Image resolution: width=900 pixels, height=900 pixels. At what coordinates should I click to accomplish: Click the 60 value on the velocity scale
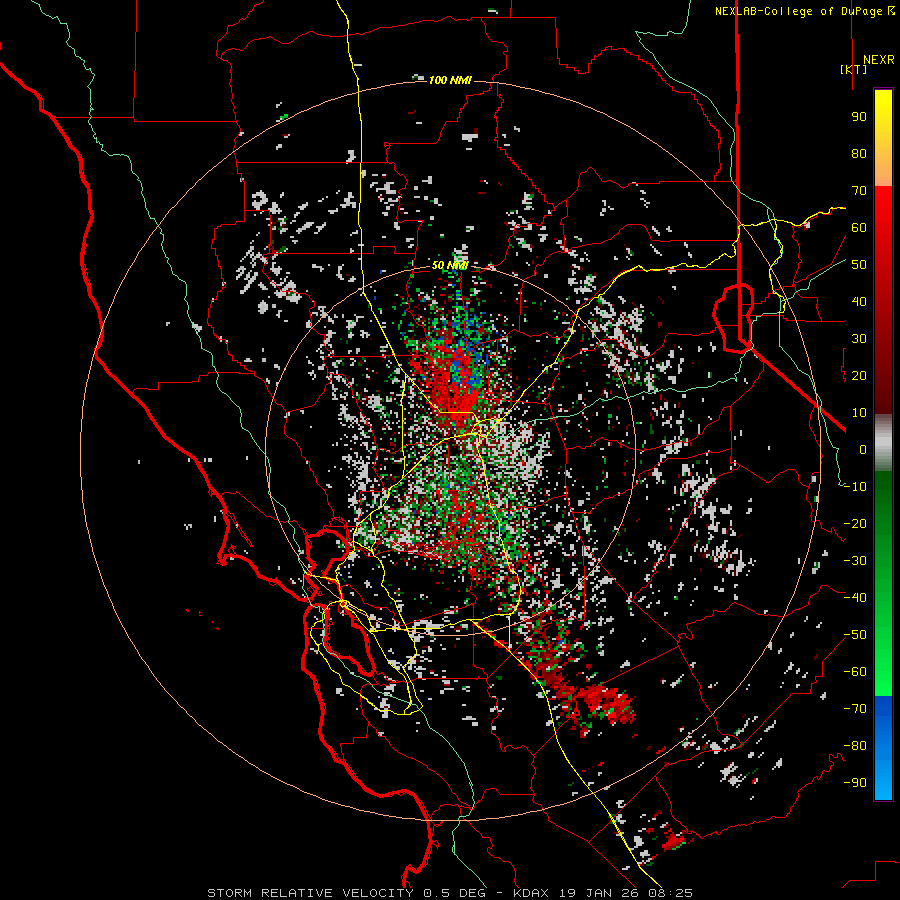tap(859, 228)
